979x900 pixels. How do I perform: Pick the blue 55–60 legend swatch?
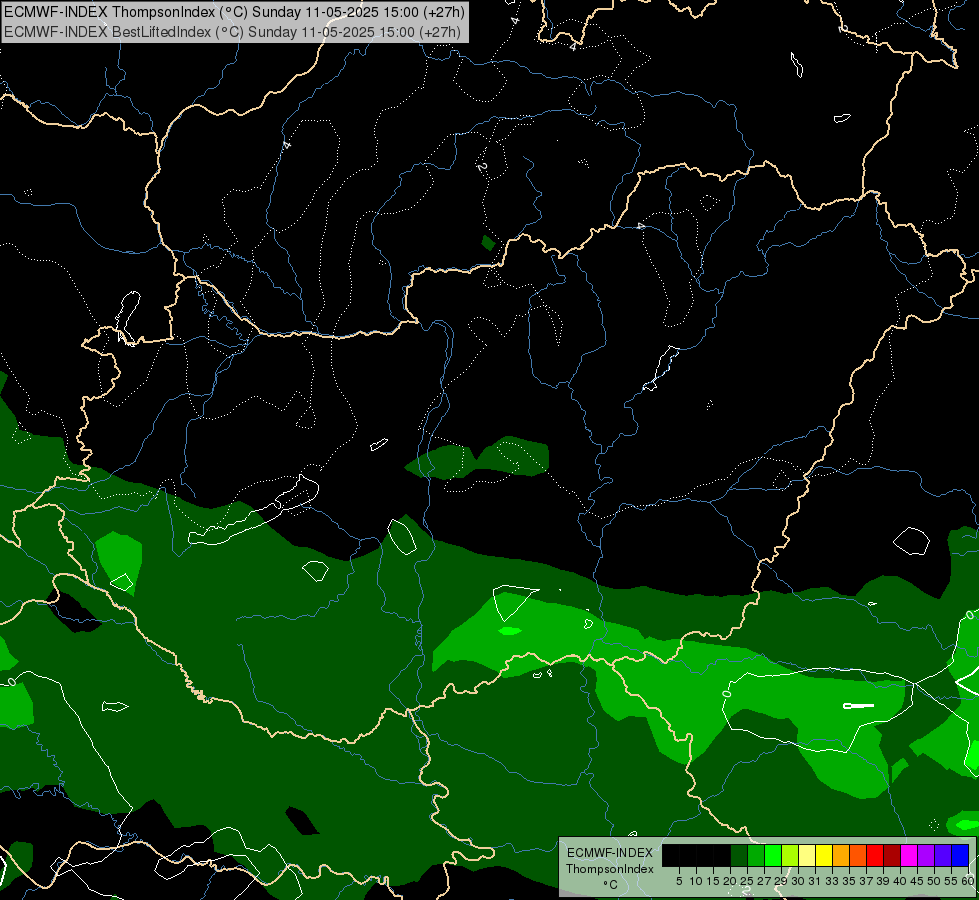tap(960, 855)
